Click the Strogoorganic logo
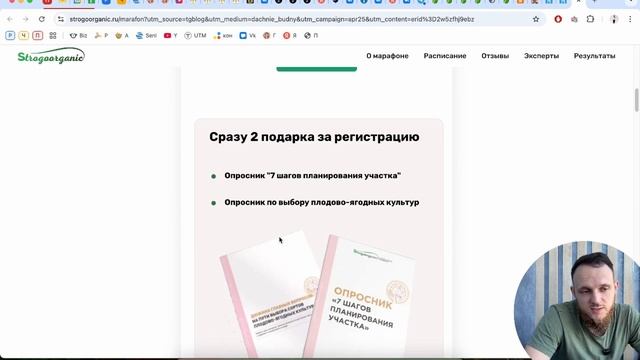 tap(51, 56)
